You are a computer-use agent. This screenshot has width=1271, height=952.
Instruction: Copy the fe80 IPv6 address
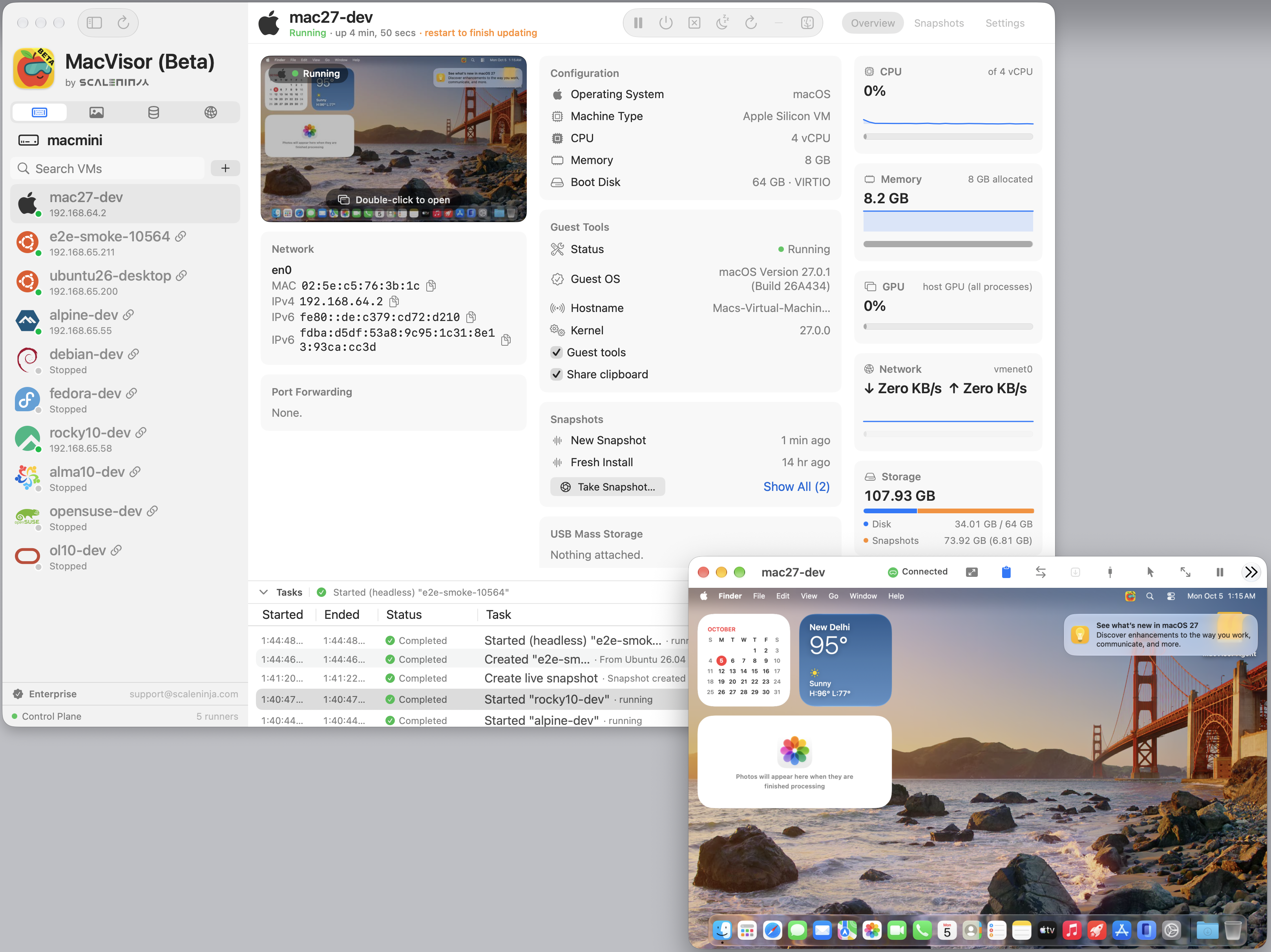[471, 317]
